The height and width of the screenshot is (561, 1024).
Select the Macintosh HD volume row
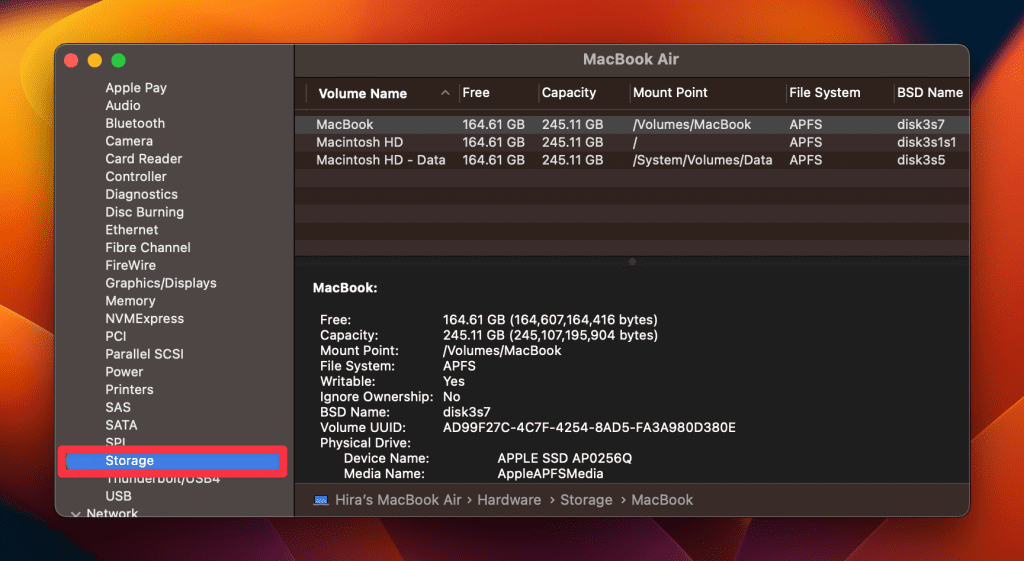tap(360, 142)
